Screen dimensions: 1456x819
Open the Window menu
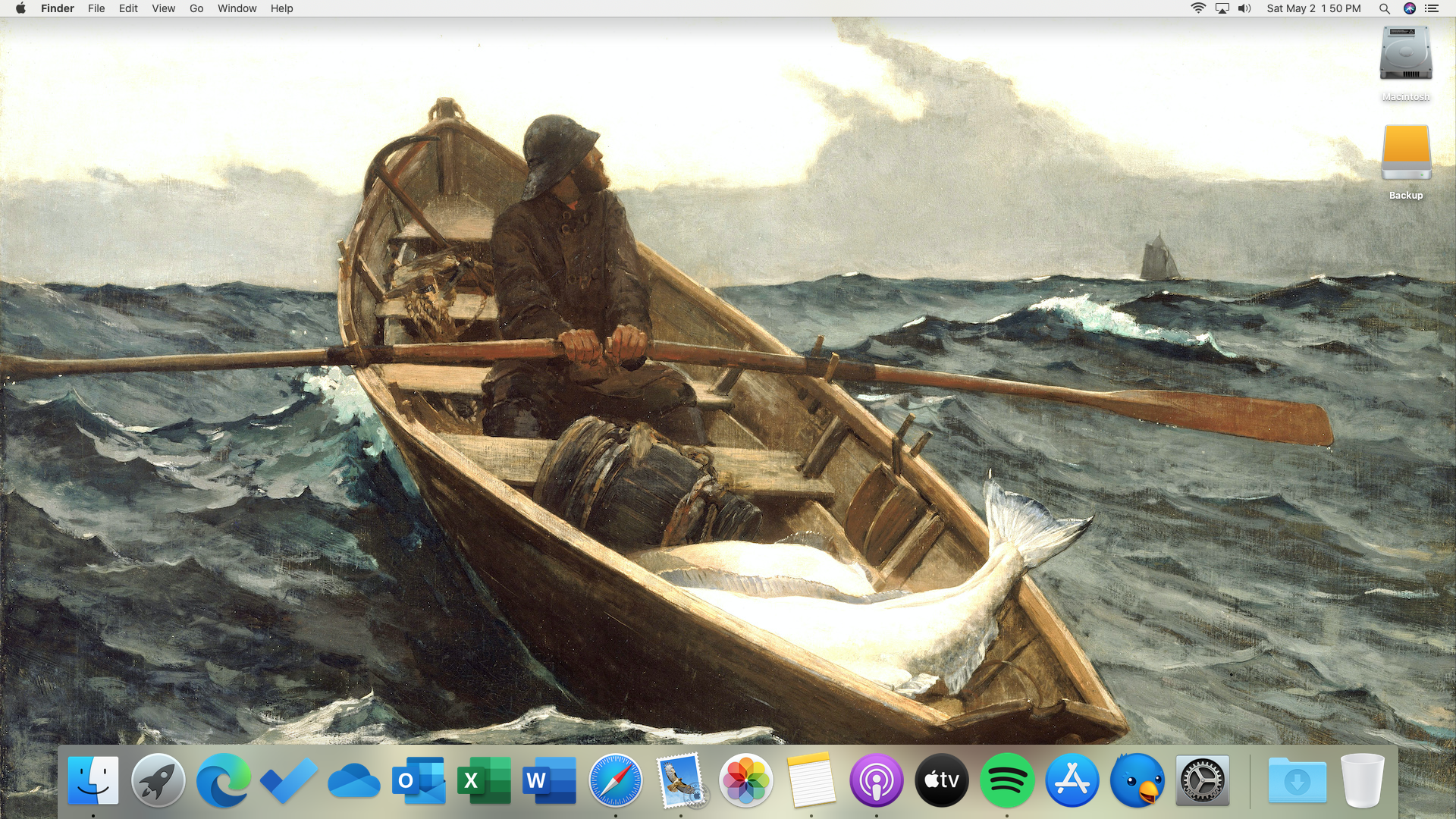click(x=237, y=8)
